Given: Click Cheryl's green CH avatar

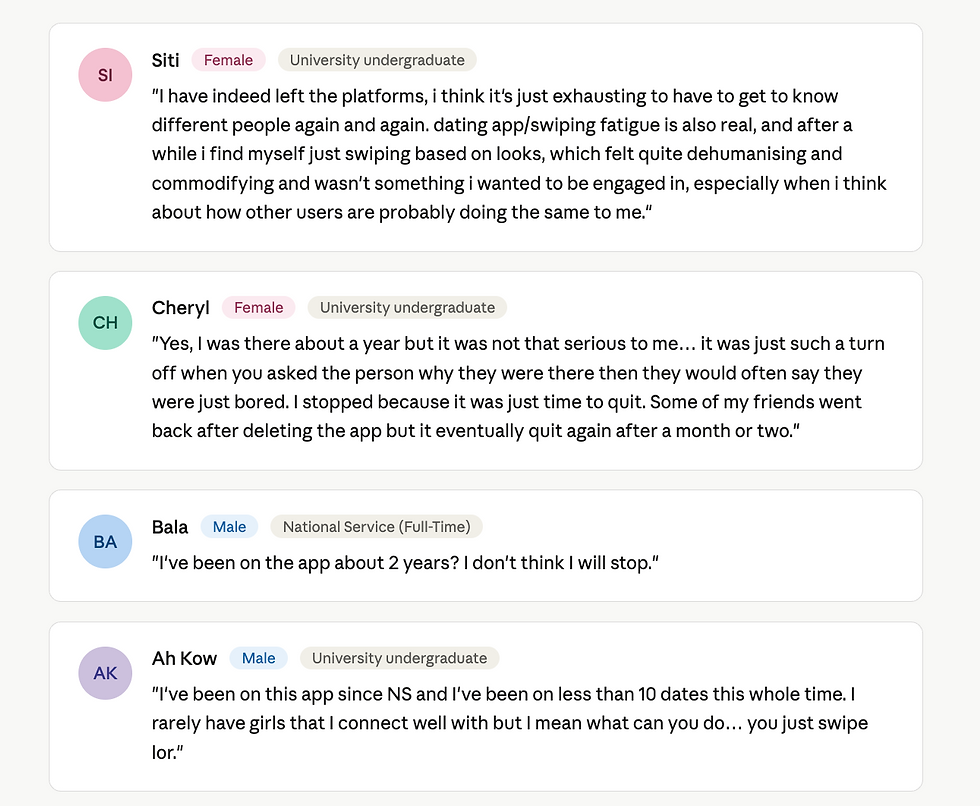Looking at the screenshot, I should (105, 323).
